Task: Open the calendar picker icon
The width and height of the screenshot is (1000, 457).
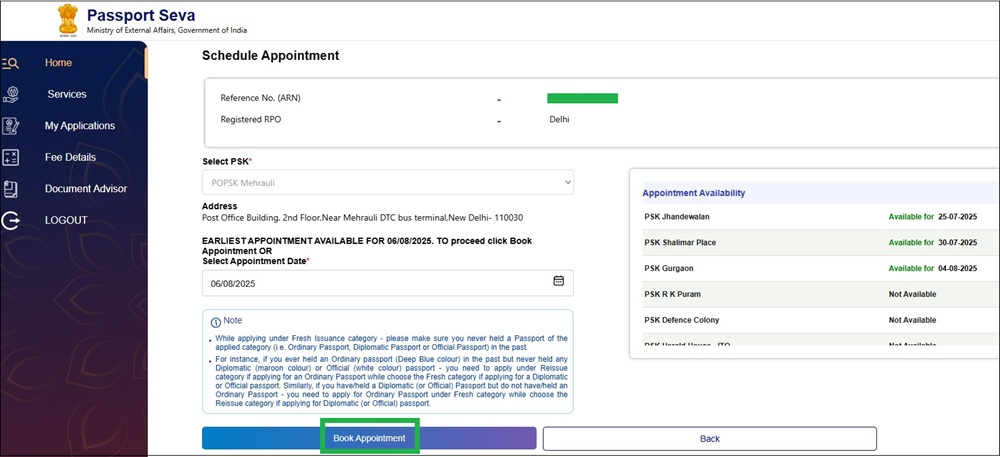Action: click(x=559, y=280)
